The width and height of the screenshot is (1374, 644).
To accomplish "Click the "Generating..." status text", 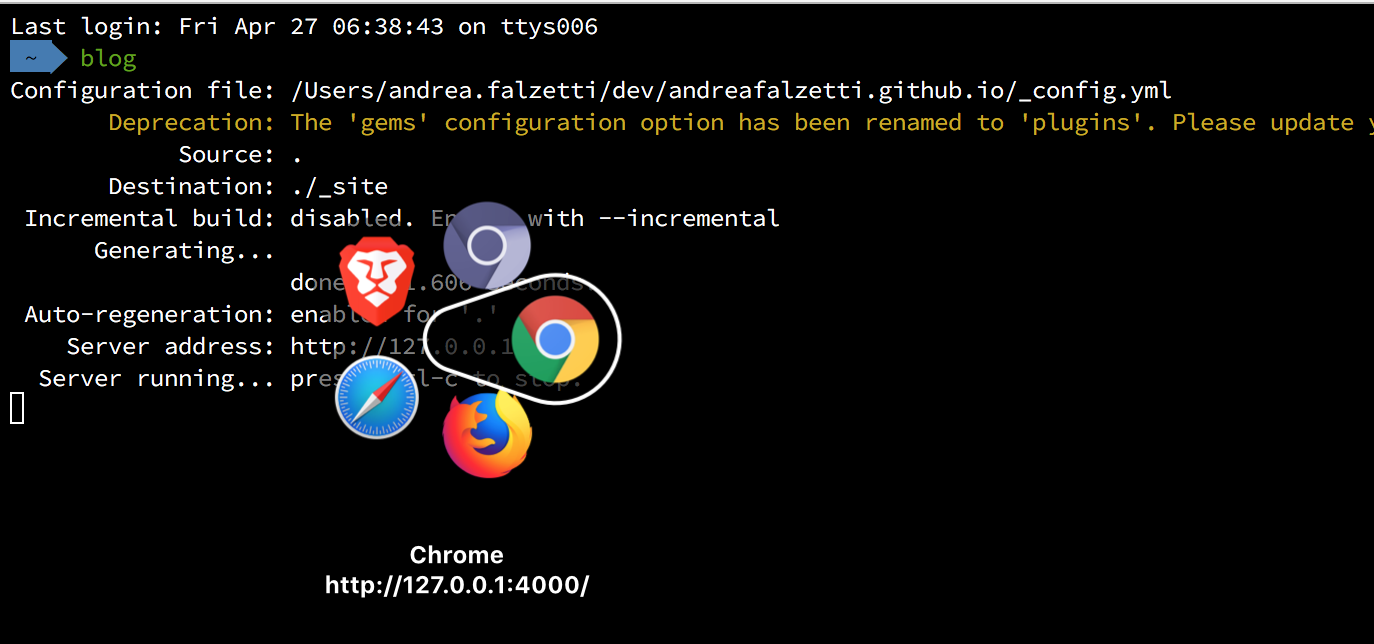I will pos(185,251).
